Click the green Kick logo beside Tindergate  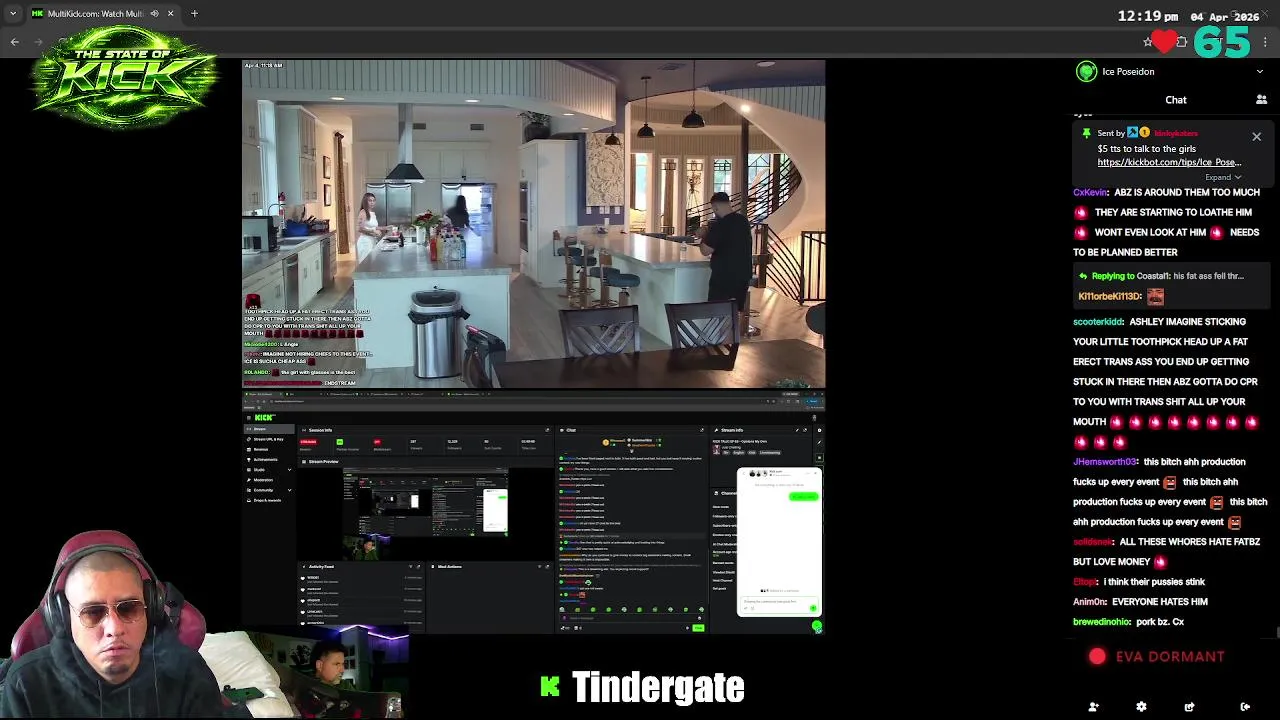(550, 686)
